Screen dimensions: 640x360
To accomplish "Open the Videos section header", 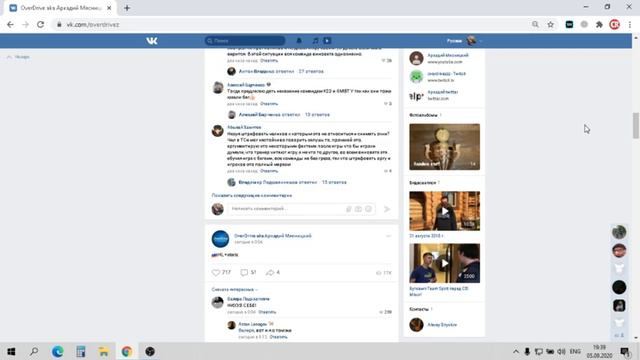I will coord(422,183).
